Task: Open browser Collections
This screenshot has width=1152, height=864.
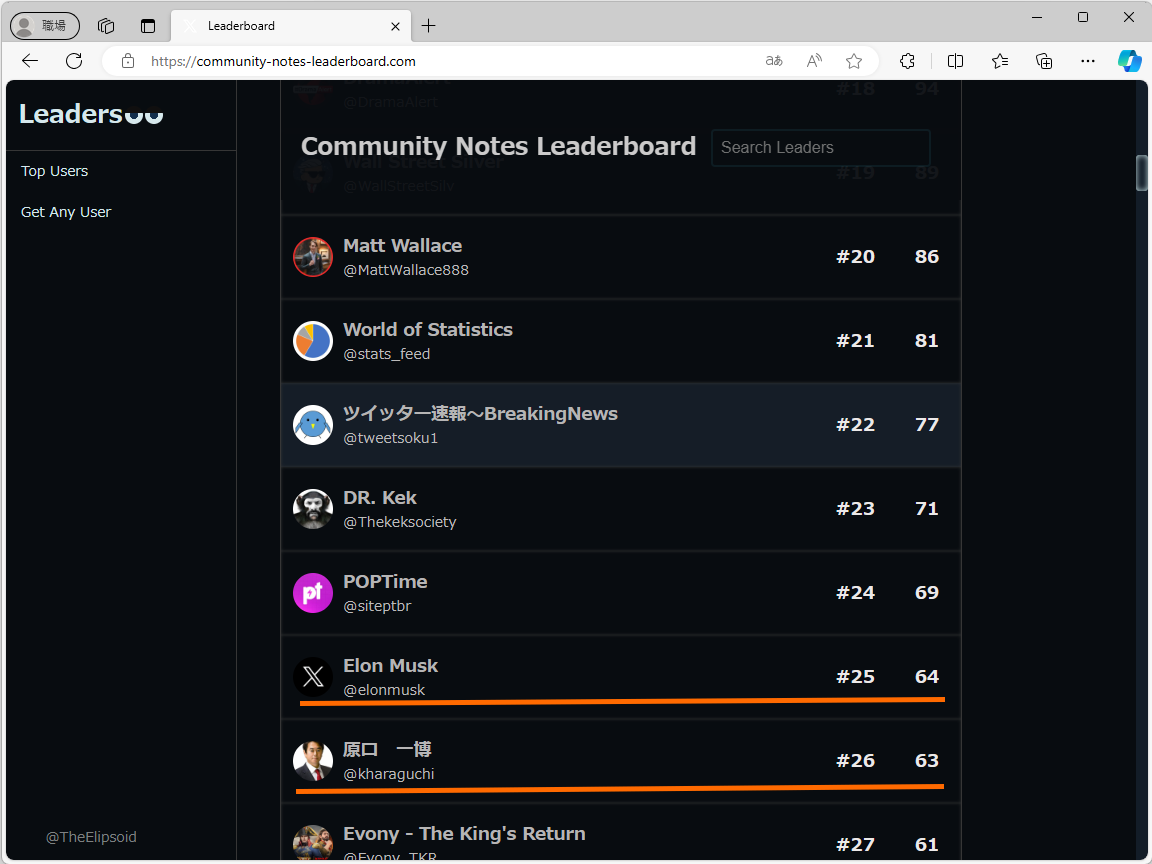Action: (1044, 61)
